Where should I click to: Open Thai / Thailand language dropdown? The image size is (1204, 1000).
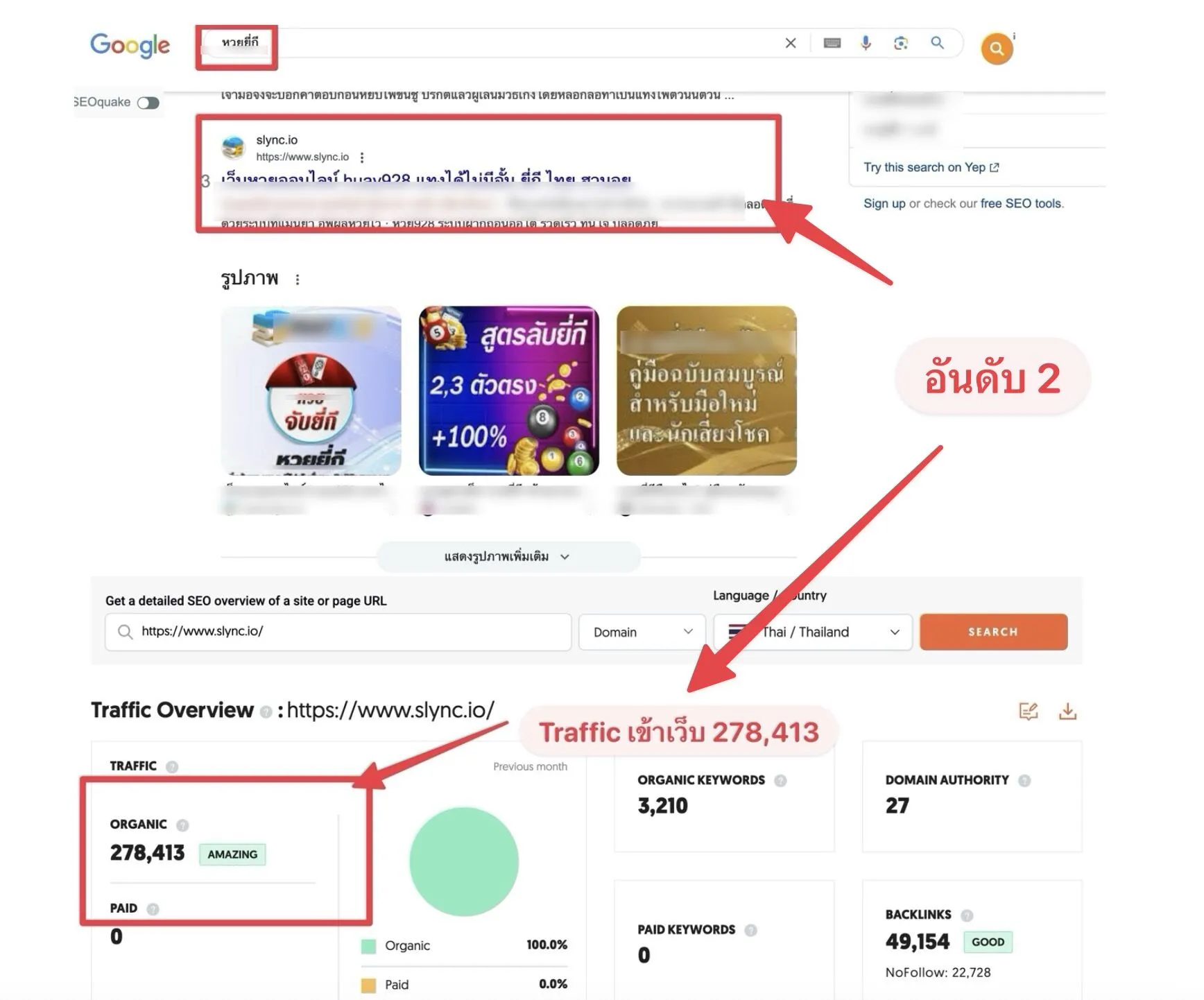click(x=813, y=632)
